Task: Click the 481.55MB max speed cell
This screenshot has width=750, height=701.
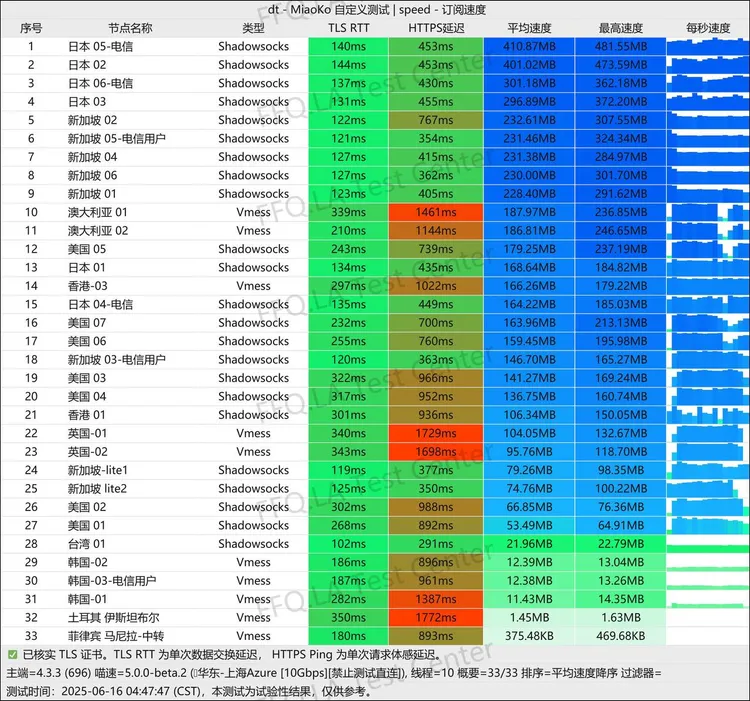Action: [x=620, y=47]
